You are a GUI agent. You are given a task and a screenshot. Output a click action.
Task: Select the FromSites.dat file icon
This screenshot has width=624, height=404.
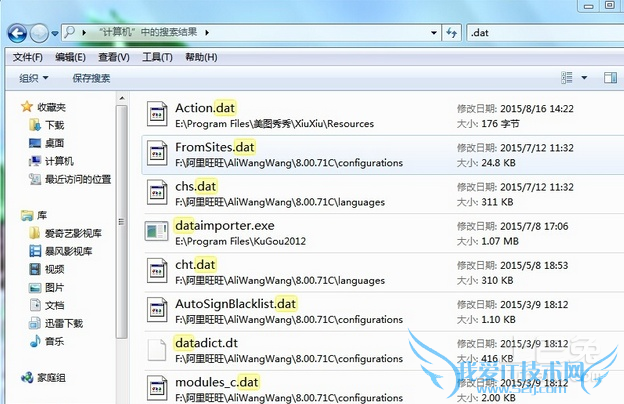(x=157, y=153)
